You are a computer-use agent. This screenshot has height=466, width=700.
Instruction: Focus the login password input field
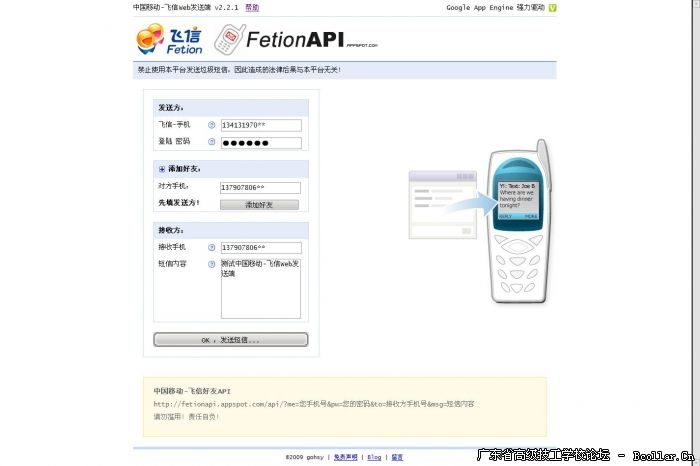261,143
